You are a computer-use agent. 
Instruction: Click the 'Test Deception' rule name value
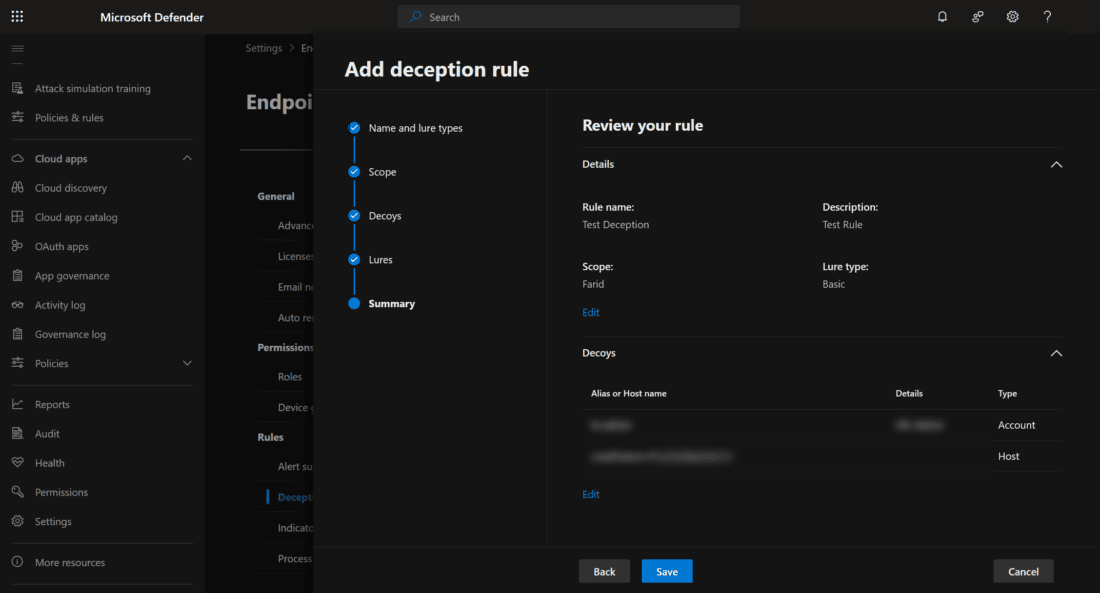[615, 225]
